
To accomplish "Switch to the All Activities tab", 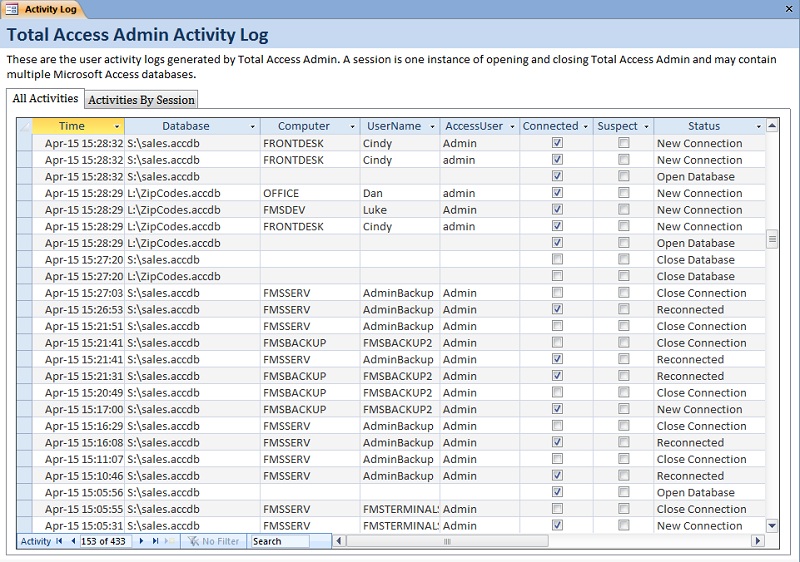I will pyautogui.click(x=45, y=98).
